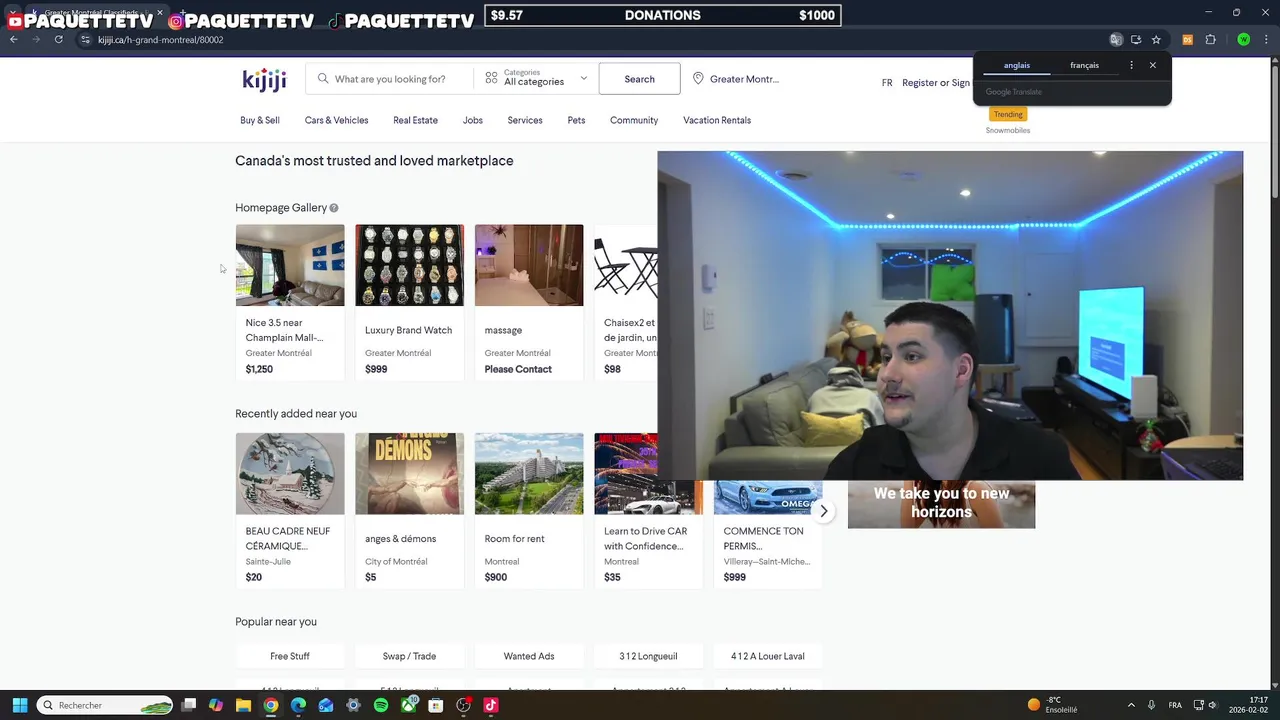Open the Room for rent listing thumbnail

tap(529, 474)
